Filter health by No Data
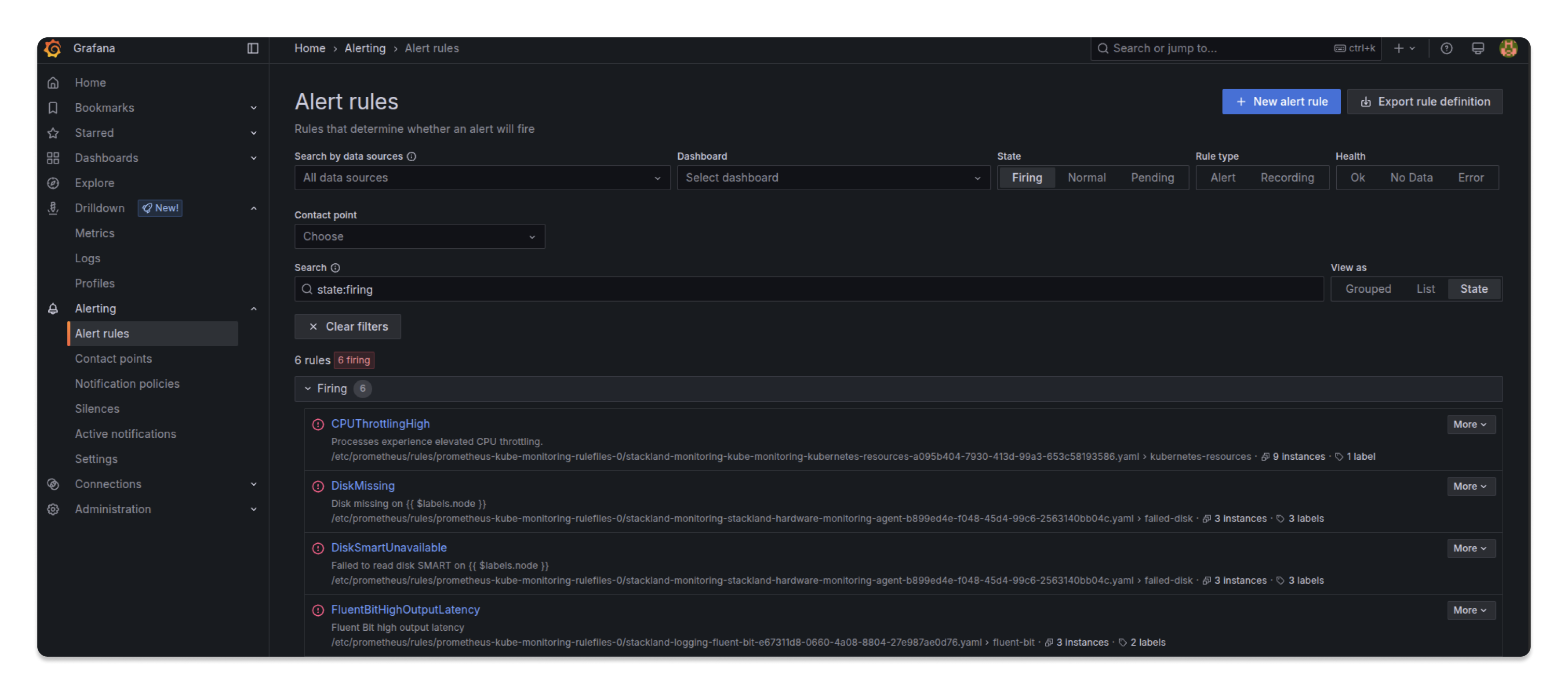The image size is (1568, 694). [x=1410, y=178]
